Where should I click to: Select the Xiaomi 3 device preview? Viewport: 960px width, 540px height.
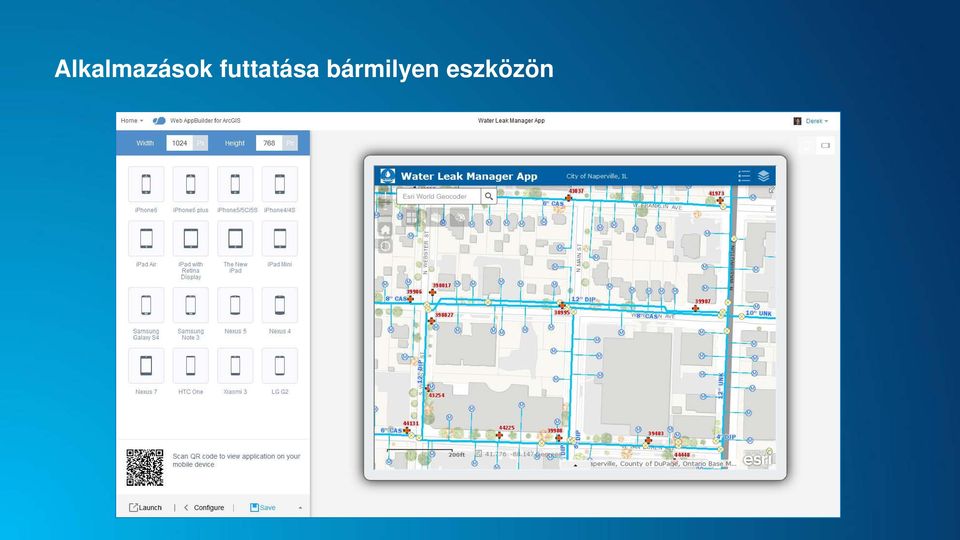point(235,366)
